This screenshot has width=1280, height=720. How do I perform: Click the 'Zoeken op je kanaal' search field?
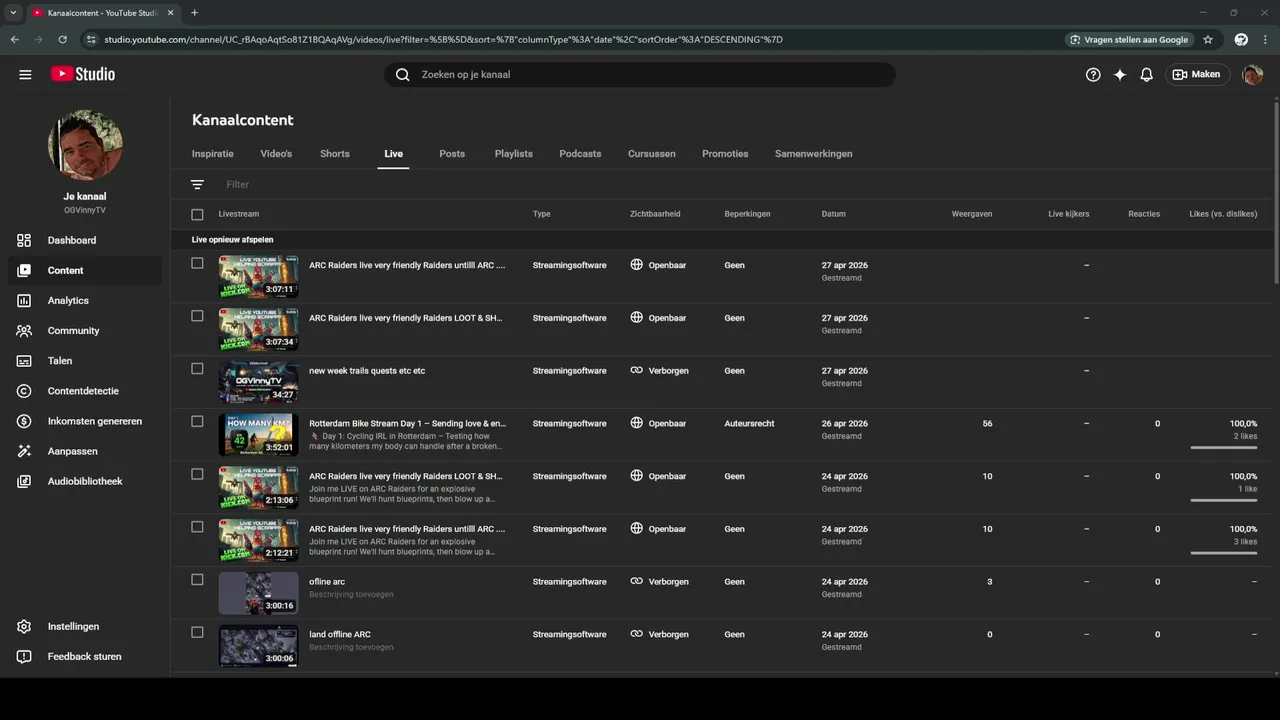tap(640, 74)
